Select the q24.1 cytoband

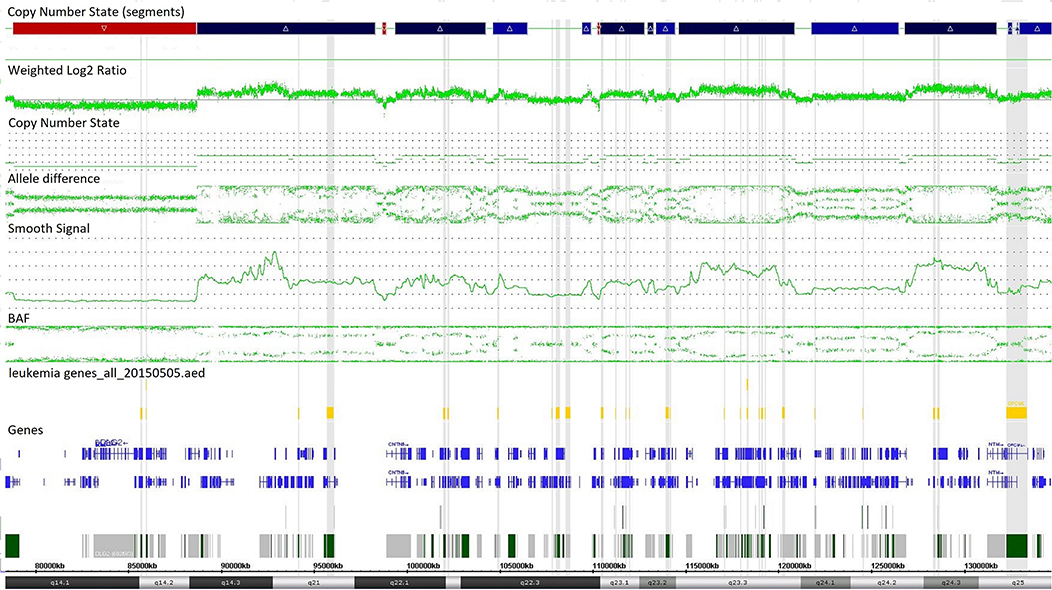click(x=825, y=583)
